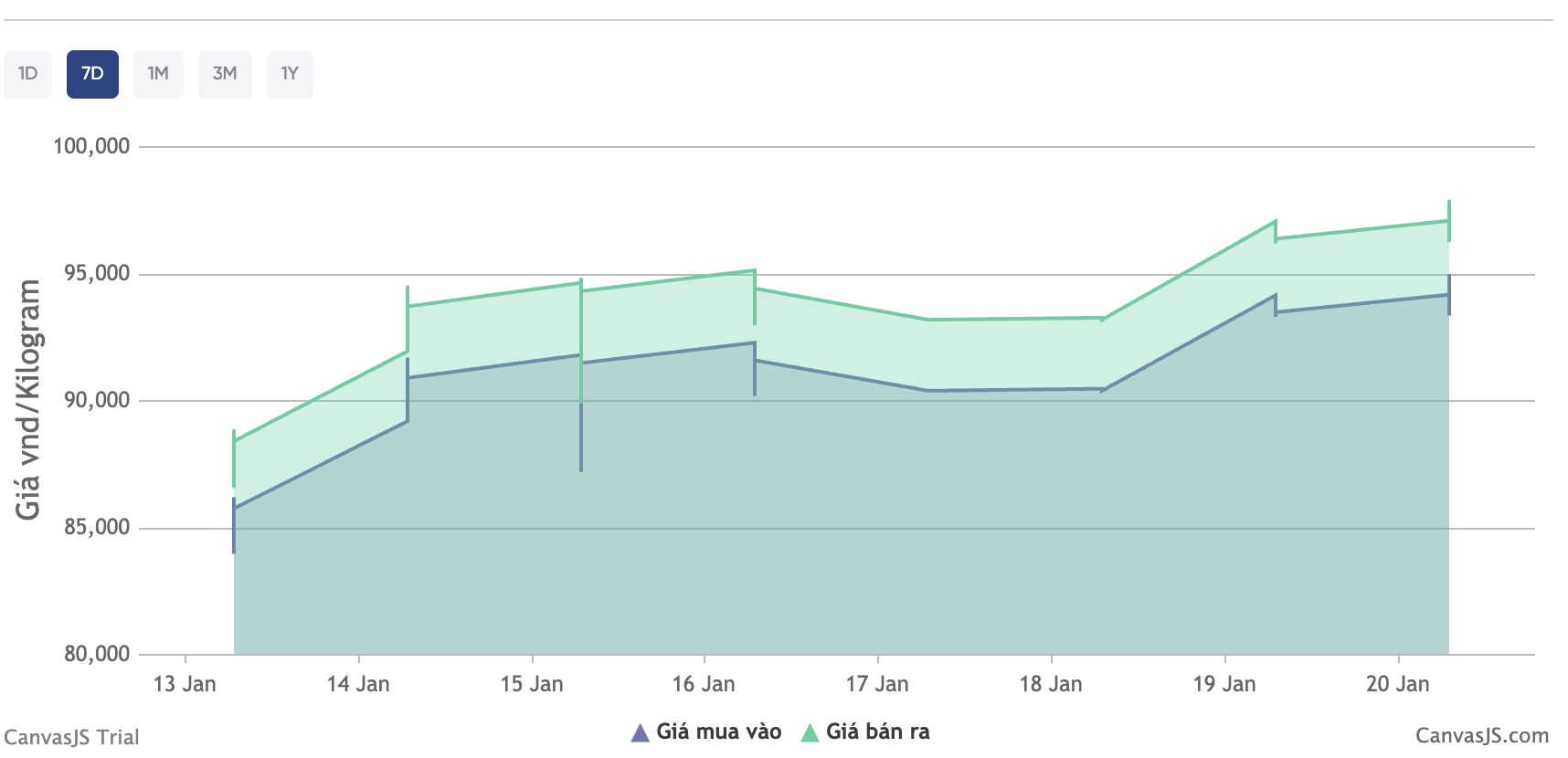The width and height of the screenshot is (1568, 758).
Task: Click the '100,000' y-axis label
Action: [x=91, y=146]
